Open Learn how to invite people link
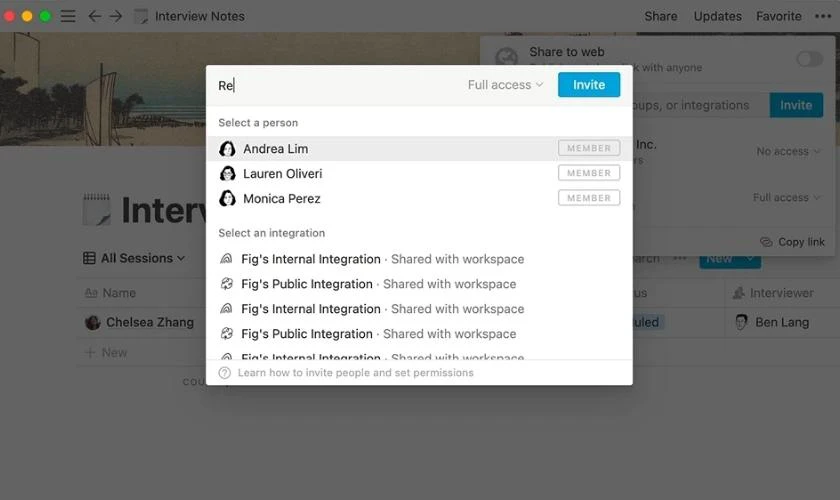Image resolution: width=840 pixels, height=500 pixels. (x=355, y=372)
